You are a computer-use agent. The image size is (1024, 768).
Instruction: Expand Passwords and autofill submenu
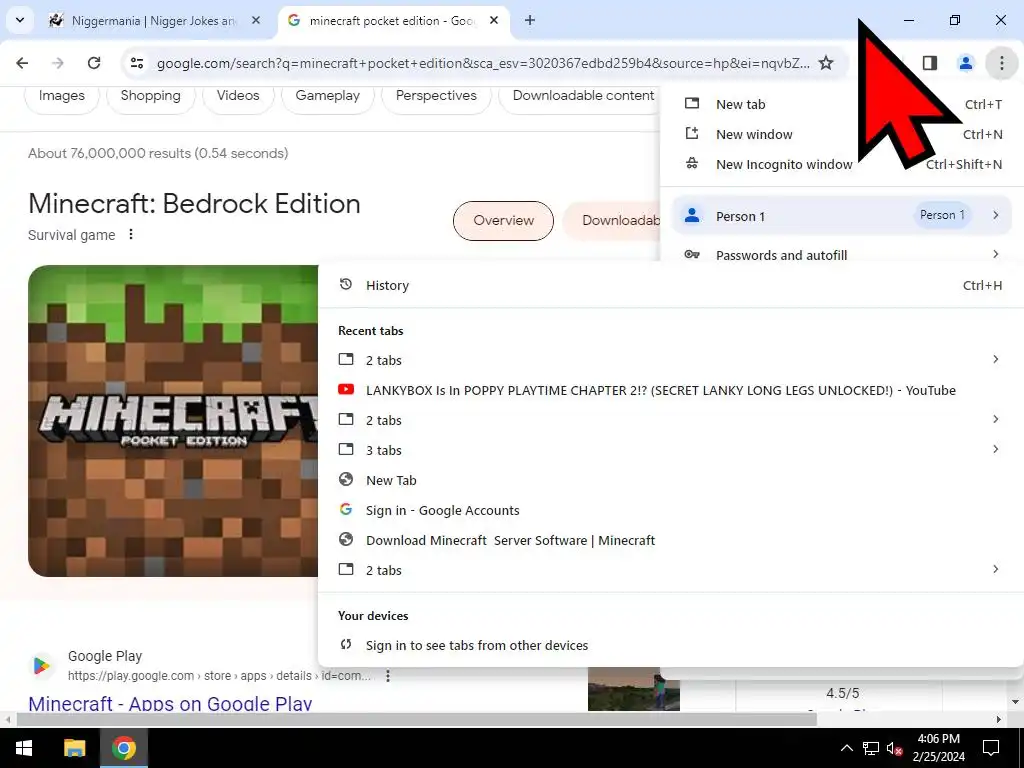coord(842,255)
